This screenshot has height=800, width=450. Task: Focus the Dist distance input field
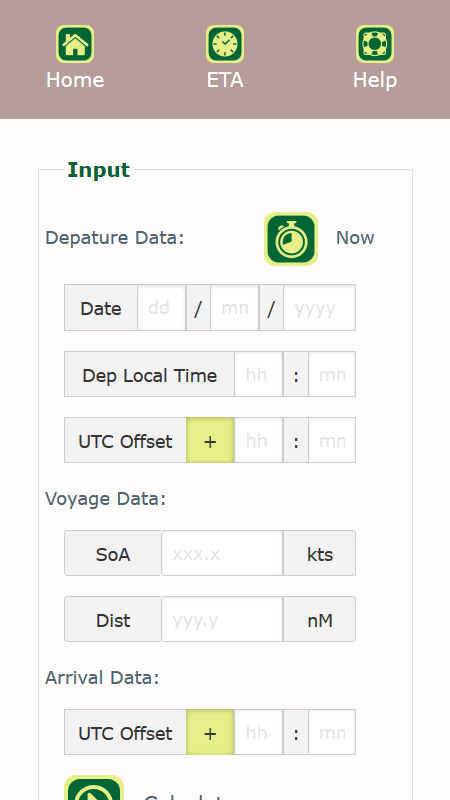[222, 619]
